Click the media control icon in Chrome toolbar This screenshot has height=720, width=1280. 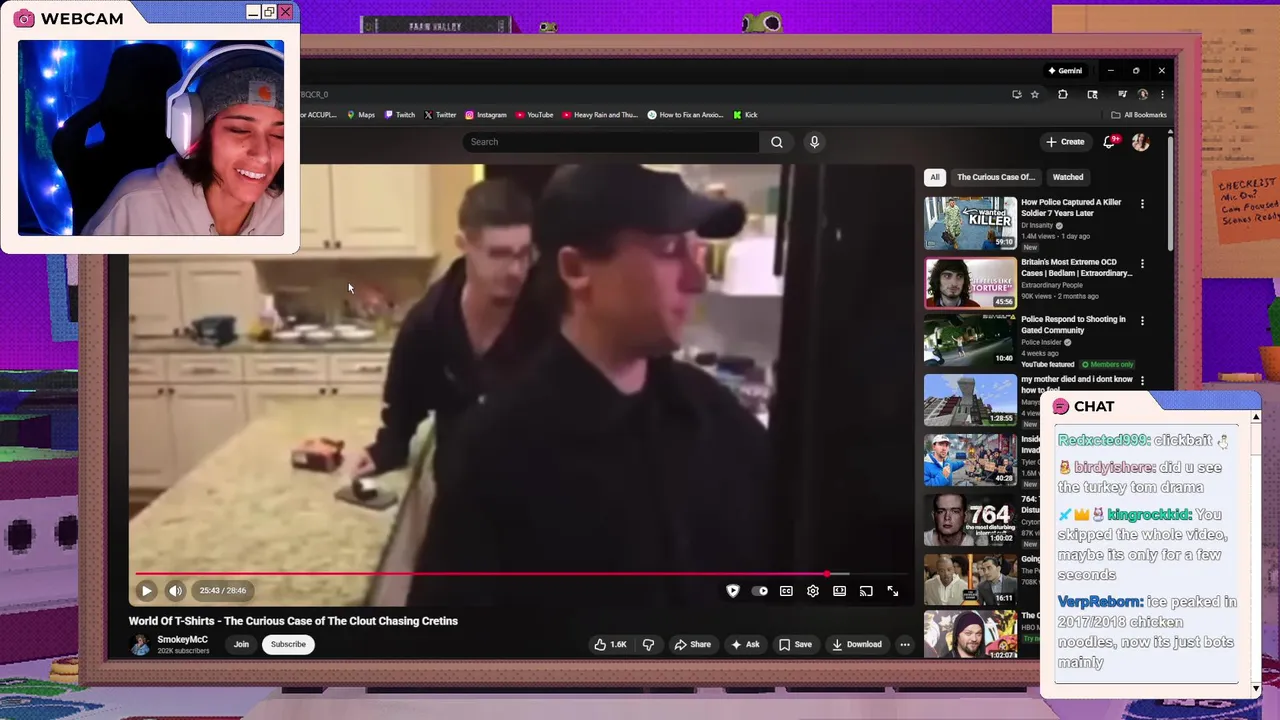point(1122,95)
